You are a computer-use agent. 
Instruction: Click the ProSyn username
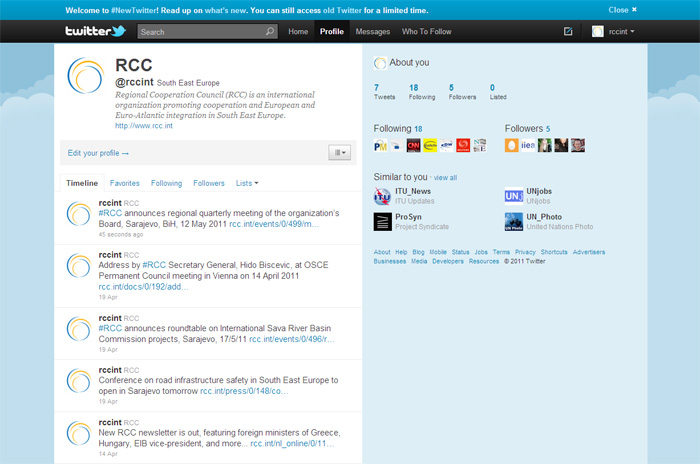408,217
